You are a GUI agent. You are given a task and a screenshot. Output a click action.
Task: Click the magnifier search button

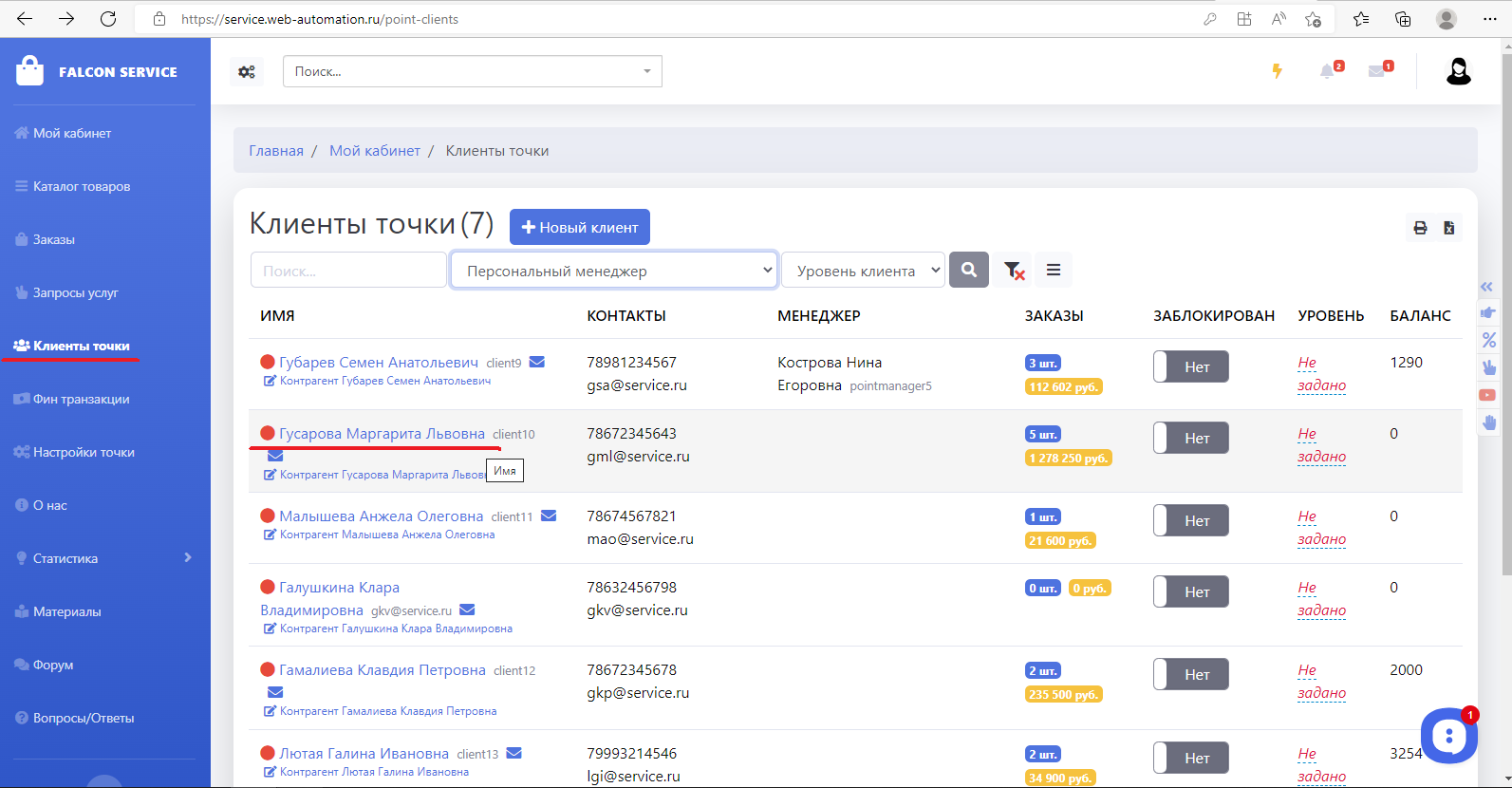(x=969, y=270)
